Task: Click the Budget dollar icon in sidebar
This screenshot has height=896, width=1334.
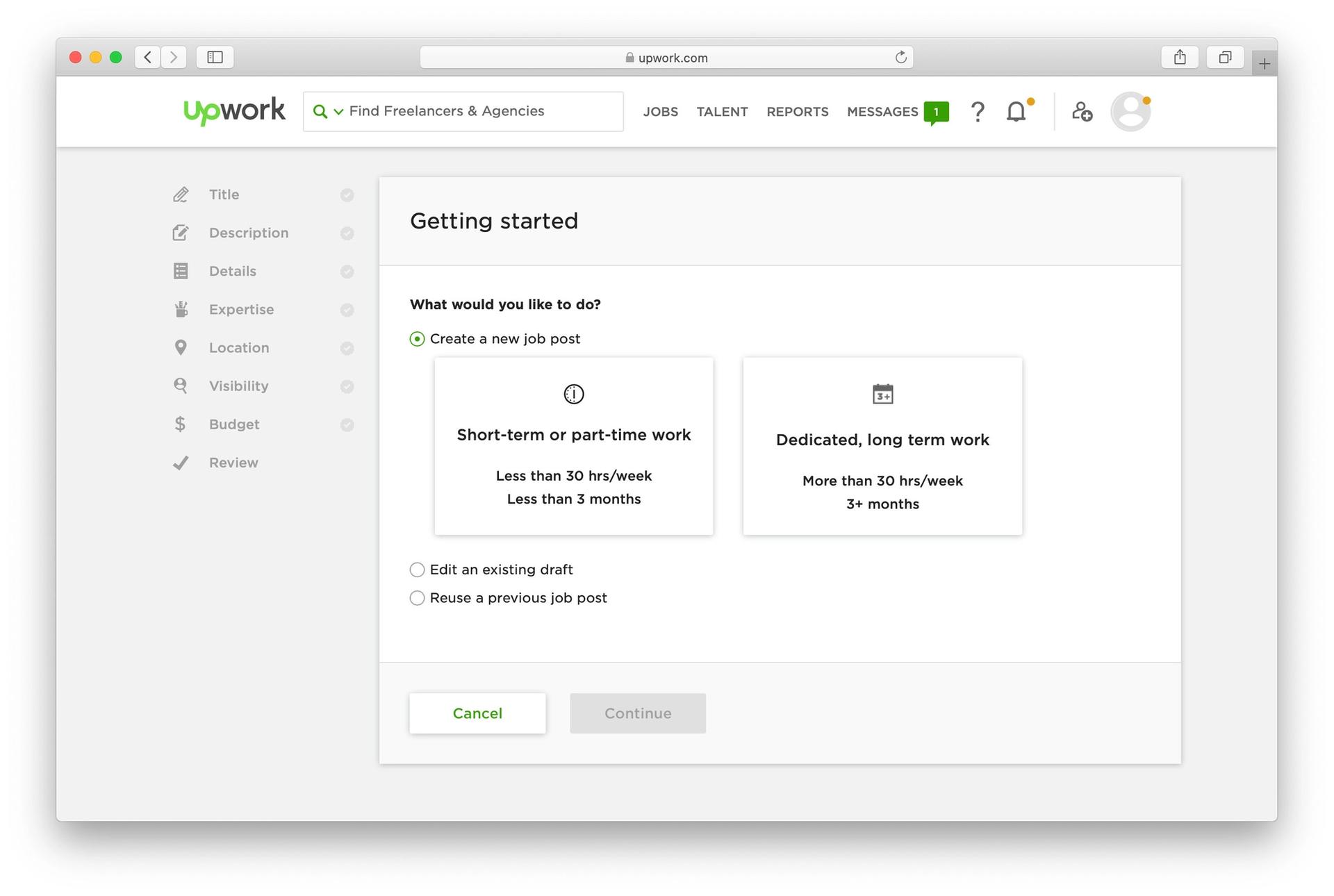Action: (180, 424)
